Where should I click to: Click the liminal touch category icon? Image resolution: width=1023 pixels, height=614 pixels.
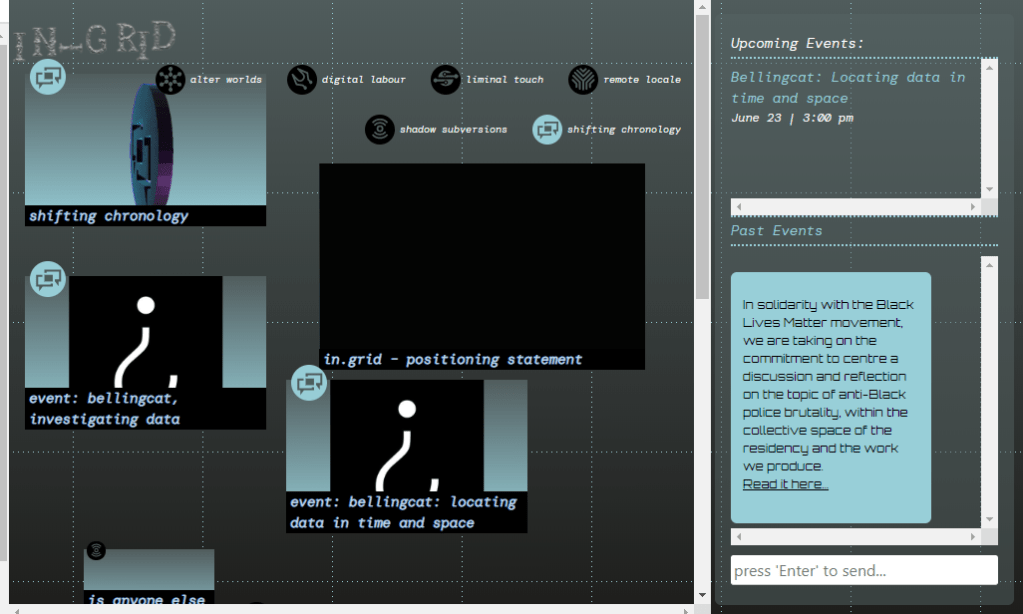click(446, 79)
